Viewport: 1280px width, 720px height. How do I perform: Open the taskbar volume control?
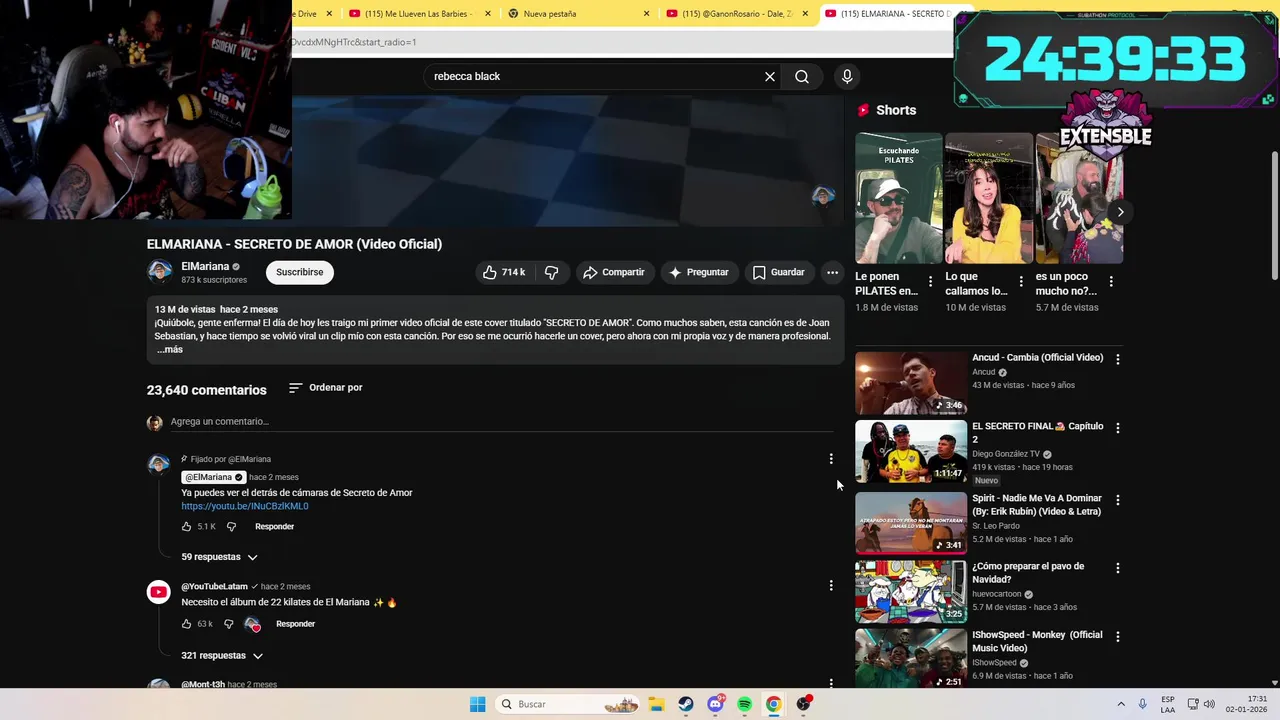point(1209,704)
